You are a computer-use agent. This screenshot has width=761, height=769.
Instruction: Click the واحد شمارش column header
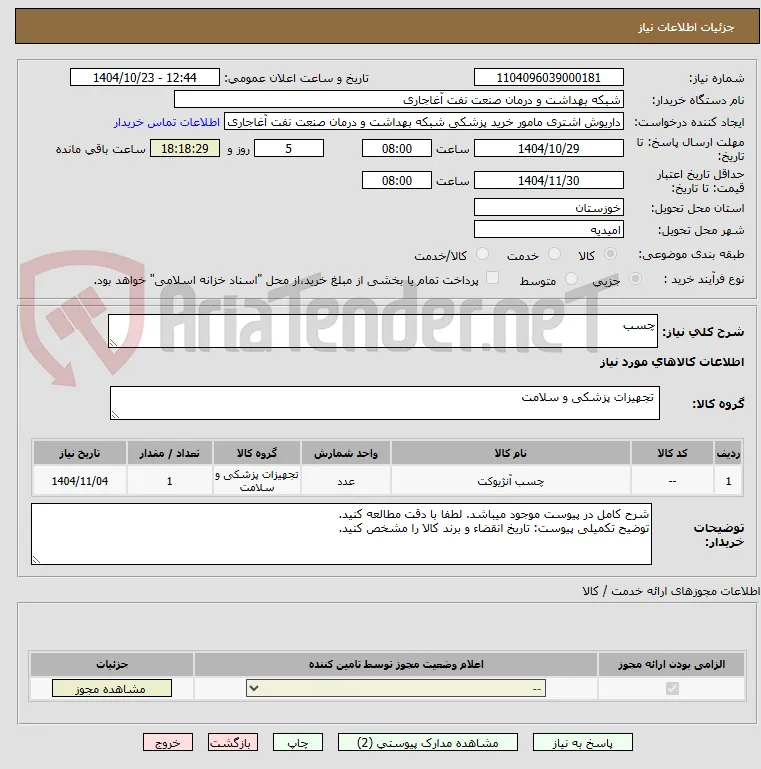(346, 453)
